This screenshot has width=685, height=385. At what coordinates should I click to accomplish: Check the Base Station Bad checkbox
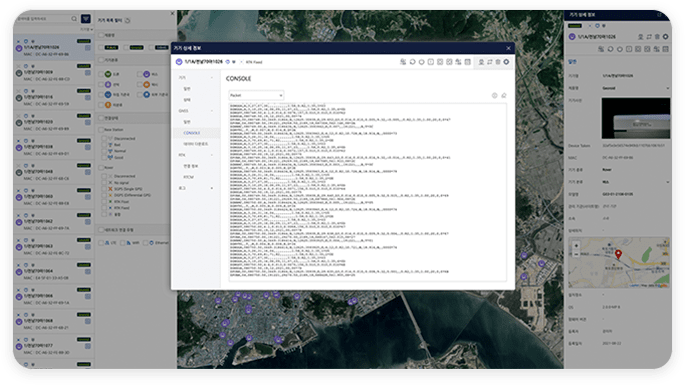pos(104,145)
